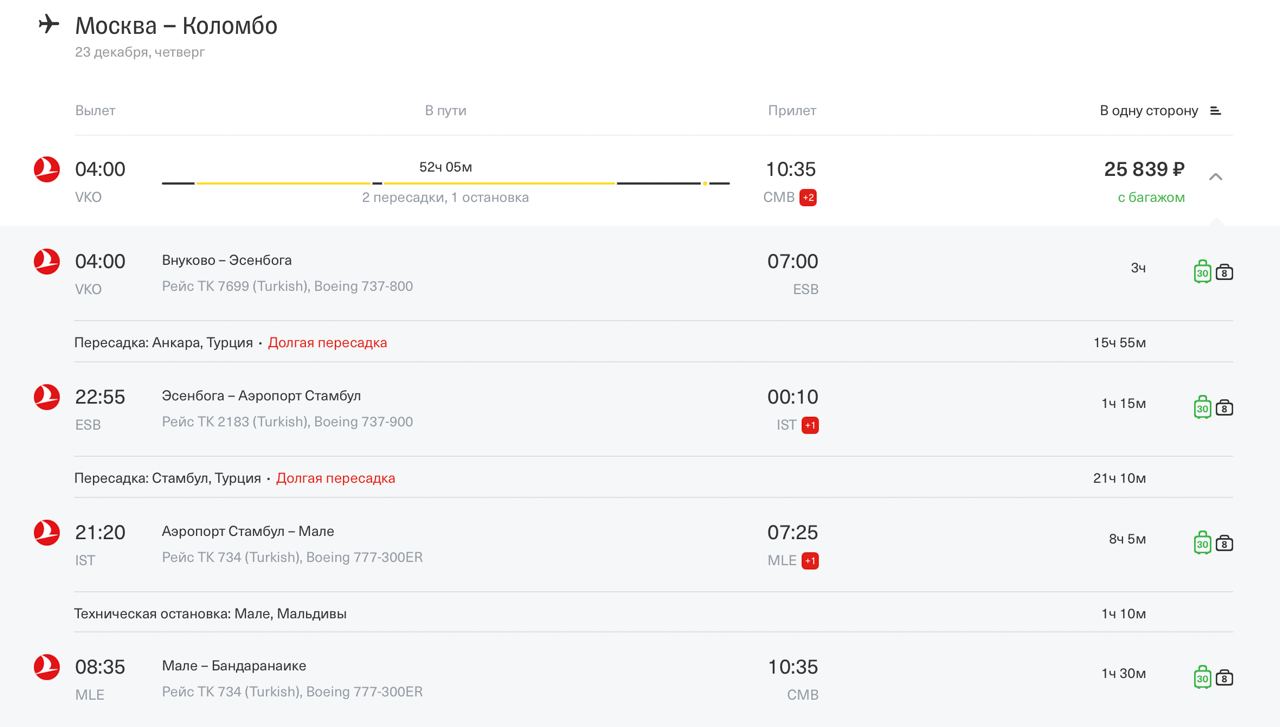This screenshot has width=1280, height=727.
Task: Click the +1 badge beside IST arrival
Action: 810,425
